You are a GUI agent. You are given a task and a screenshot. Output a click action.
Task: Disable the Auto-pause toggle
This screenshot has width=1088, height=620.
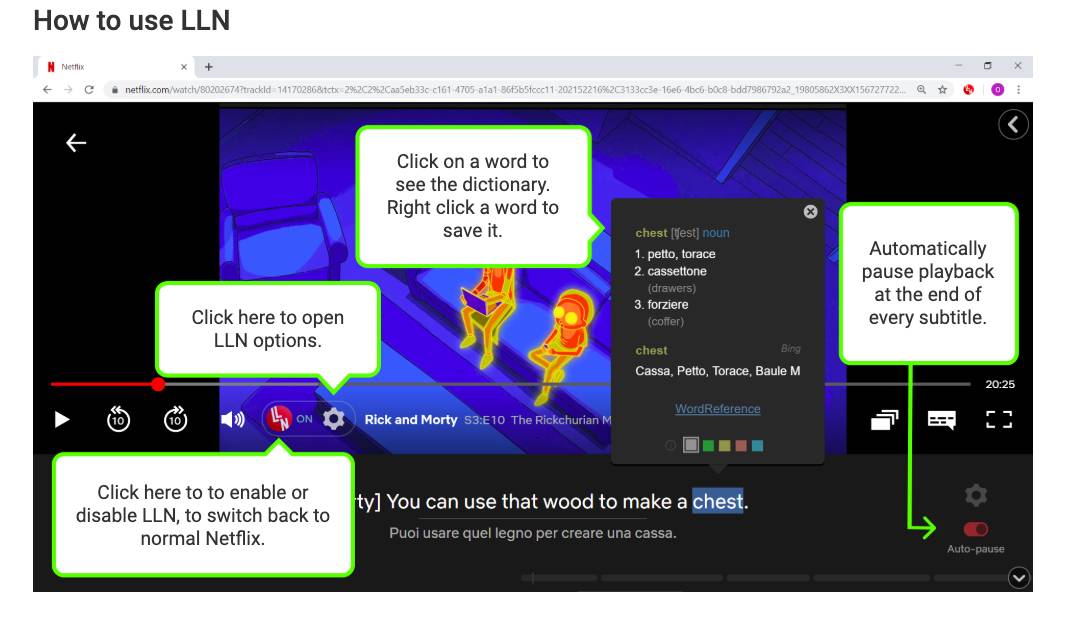click(x=976, y=528)
